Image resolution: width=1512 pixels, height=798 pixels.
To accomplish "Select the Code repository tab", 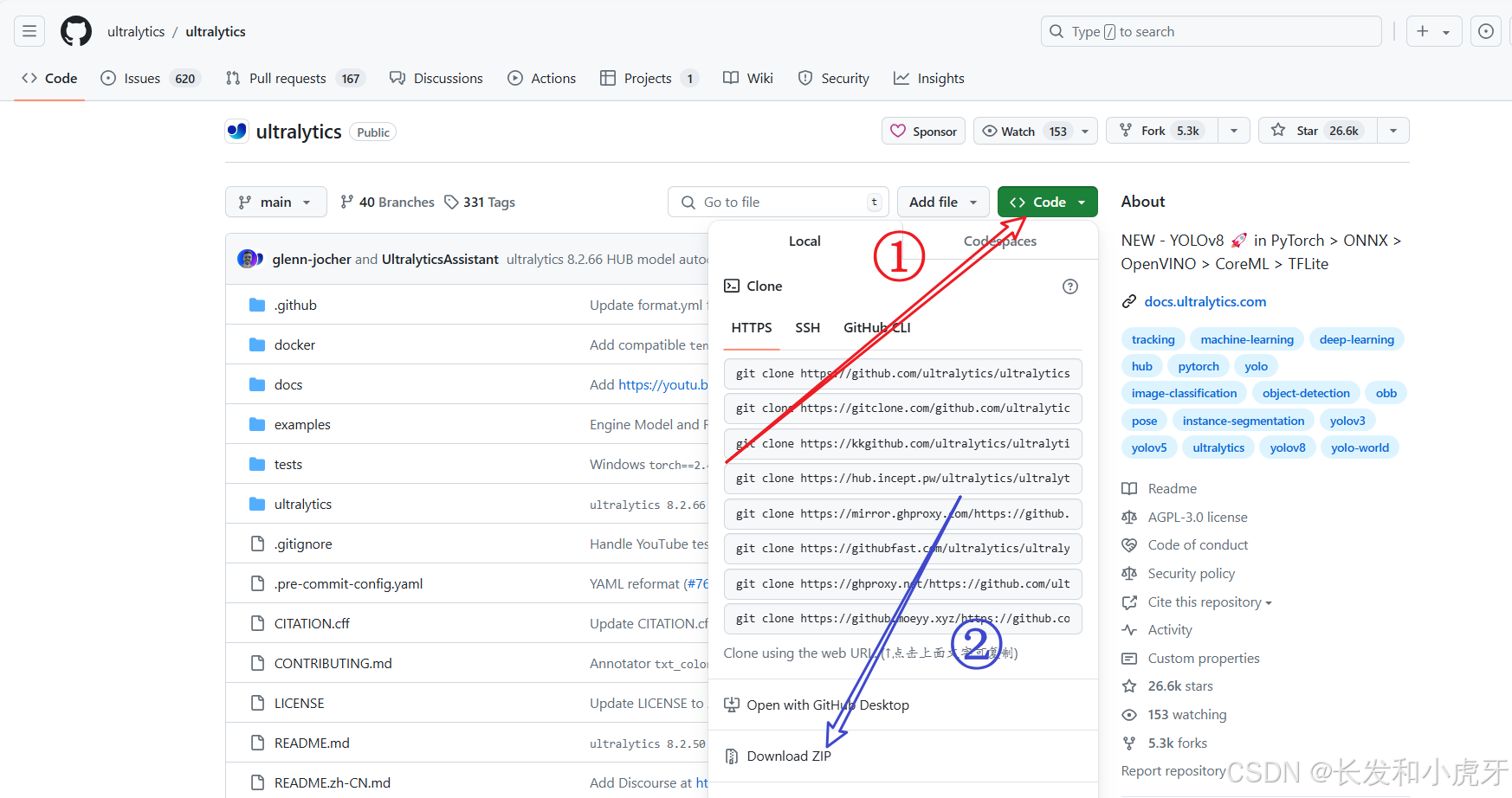I will pos(49,78).
